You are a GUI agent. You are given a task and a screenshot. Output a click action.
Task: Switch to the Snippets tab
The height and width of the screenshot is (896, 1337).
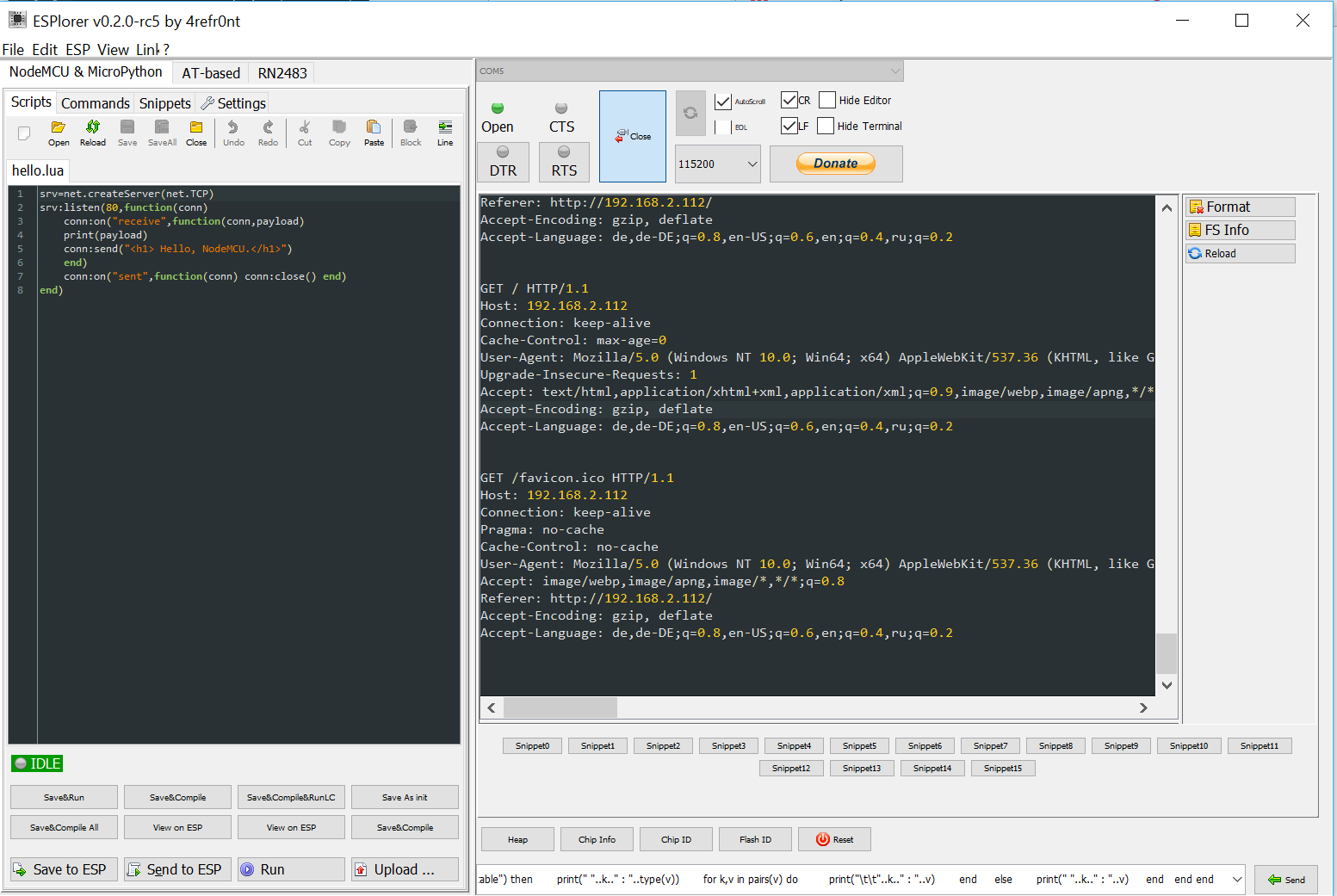pyautogui.click(x=165, y=103)
